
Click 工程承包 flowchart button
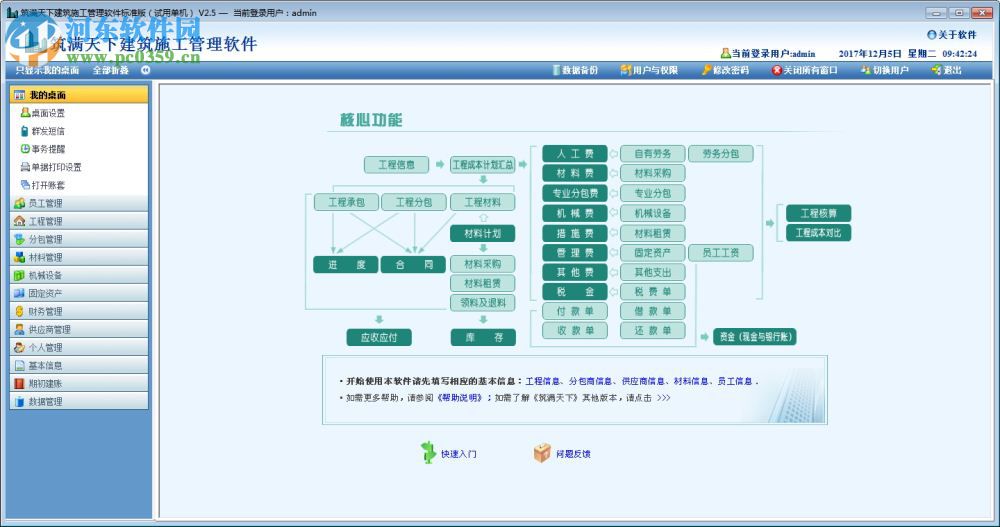click(x=346, y=202)
